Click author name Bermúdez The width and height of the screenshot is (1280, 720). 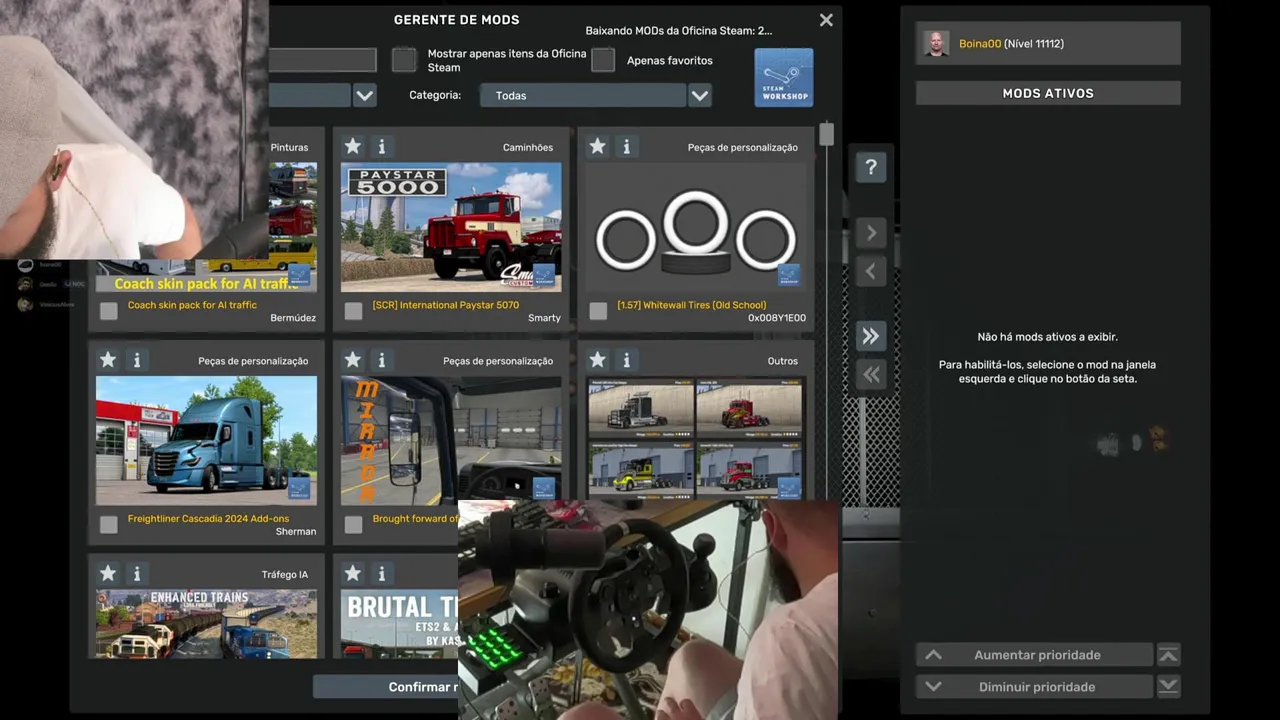pyautogui.click(x=293, y=318)
